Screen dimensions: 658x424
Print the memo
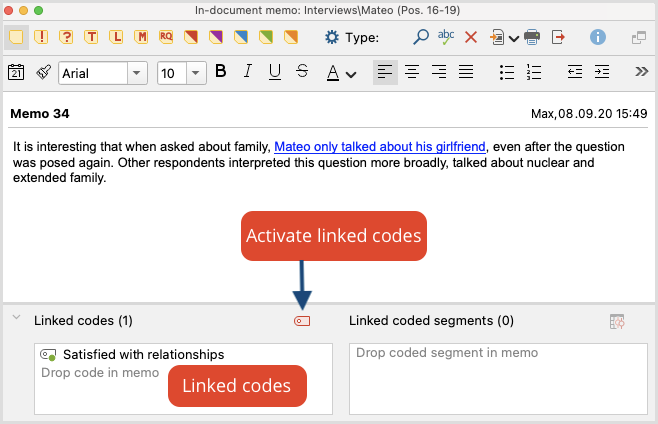click(532, 37)
